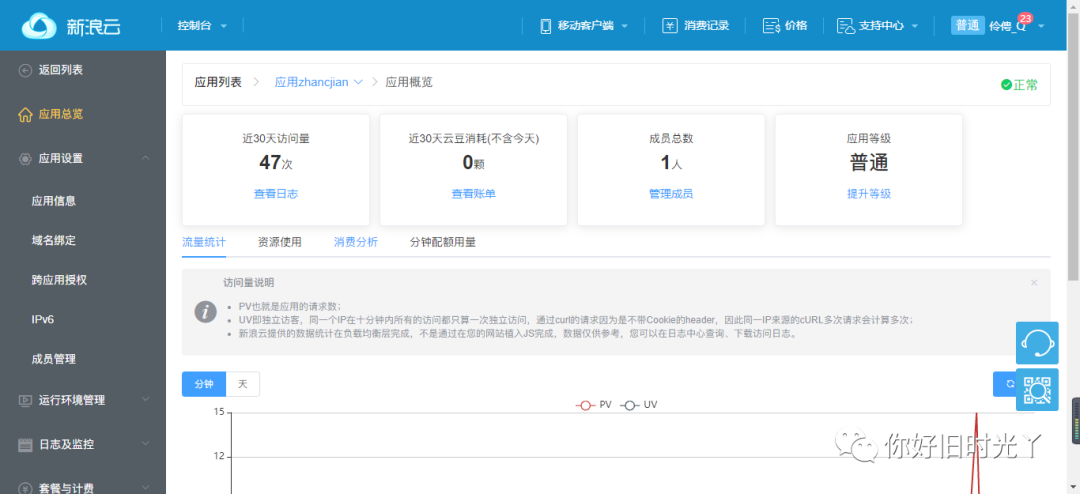The image size is (1080, 494).
Task: Close the 访问量说明 notice box
Action: pos(1034,282)
